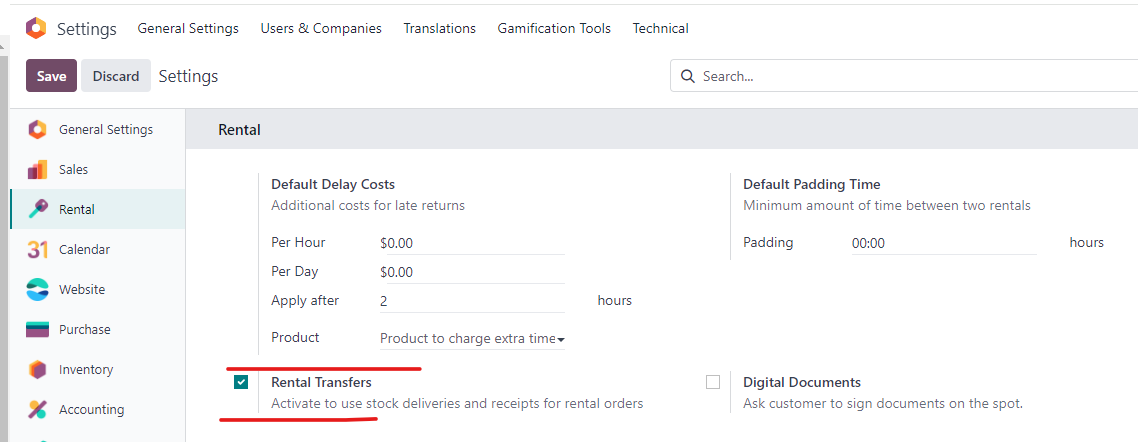The width and height of the screenshot is (1138, 442).
Task: Click the Discard button
Action: coord(116,76)
